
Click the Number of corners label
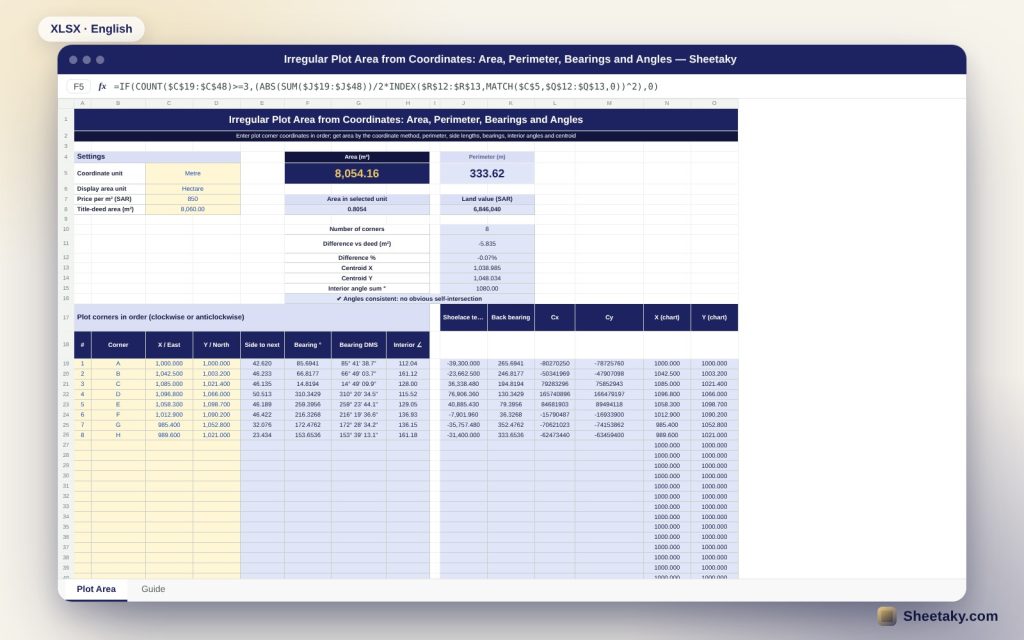(x=357, y=229)
